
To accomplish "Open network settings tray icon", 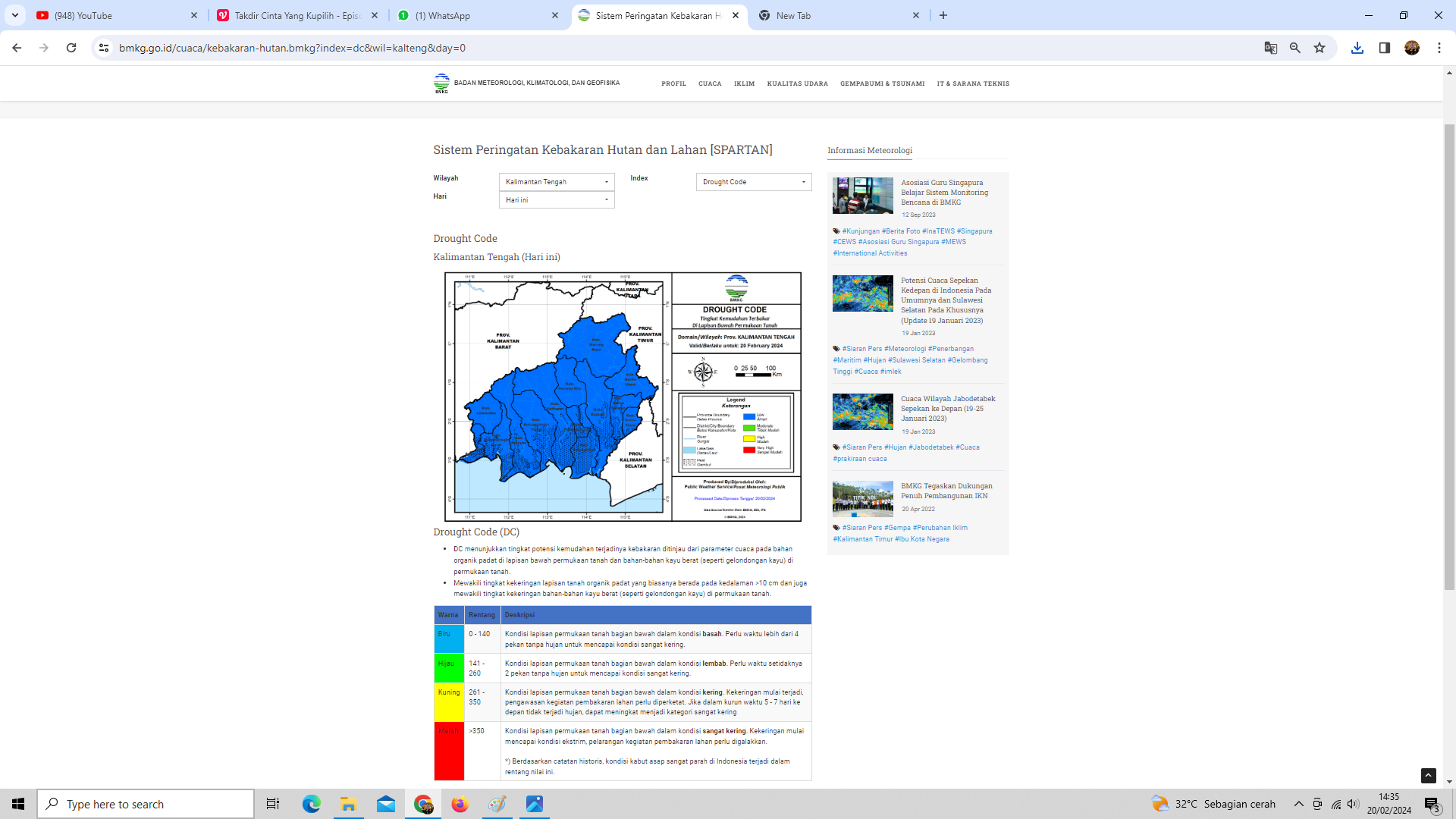I will (x=1335, y=804).
